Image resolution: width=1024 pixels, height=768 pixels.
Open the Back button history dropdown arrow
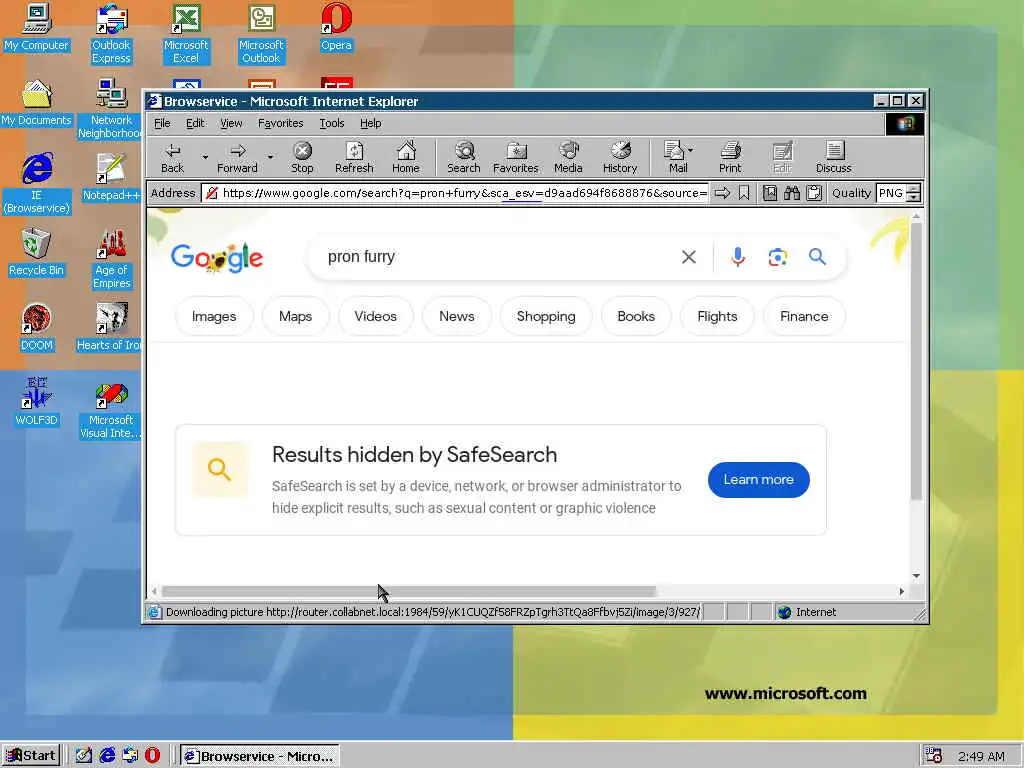[205, 157]
